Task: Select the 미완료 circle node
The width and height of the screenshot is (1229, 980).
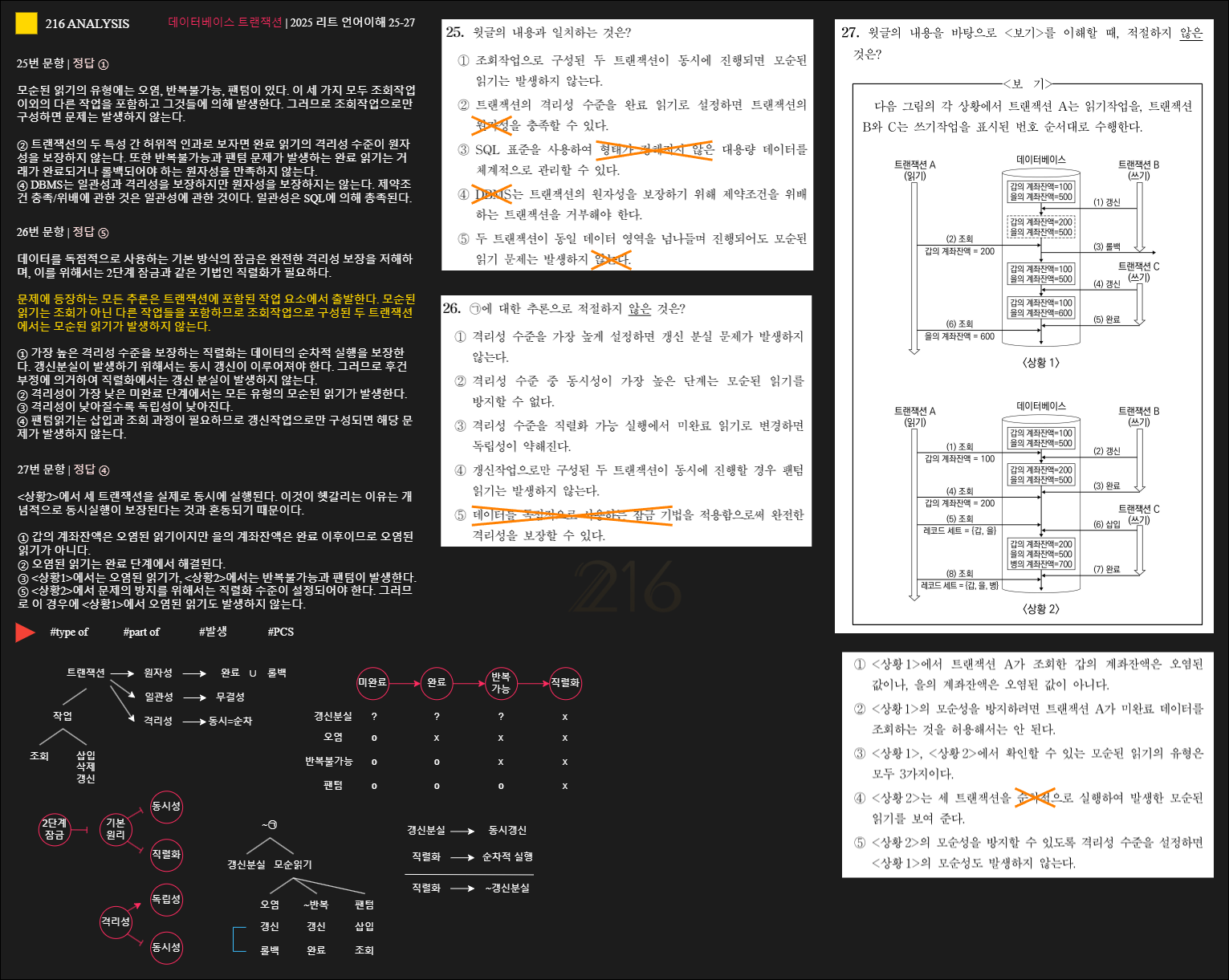Action: (372, 682)
